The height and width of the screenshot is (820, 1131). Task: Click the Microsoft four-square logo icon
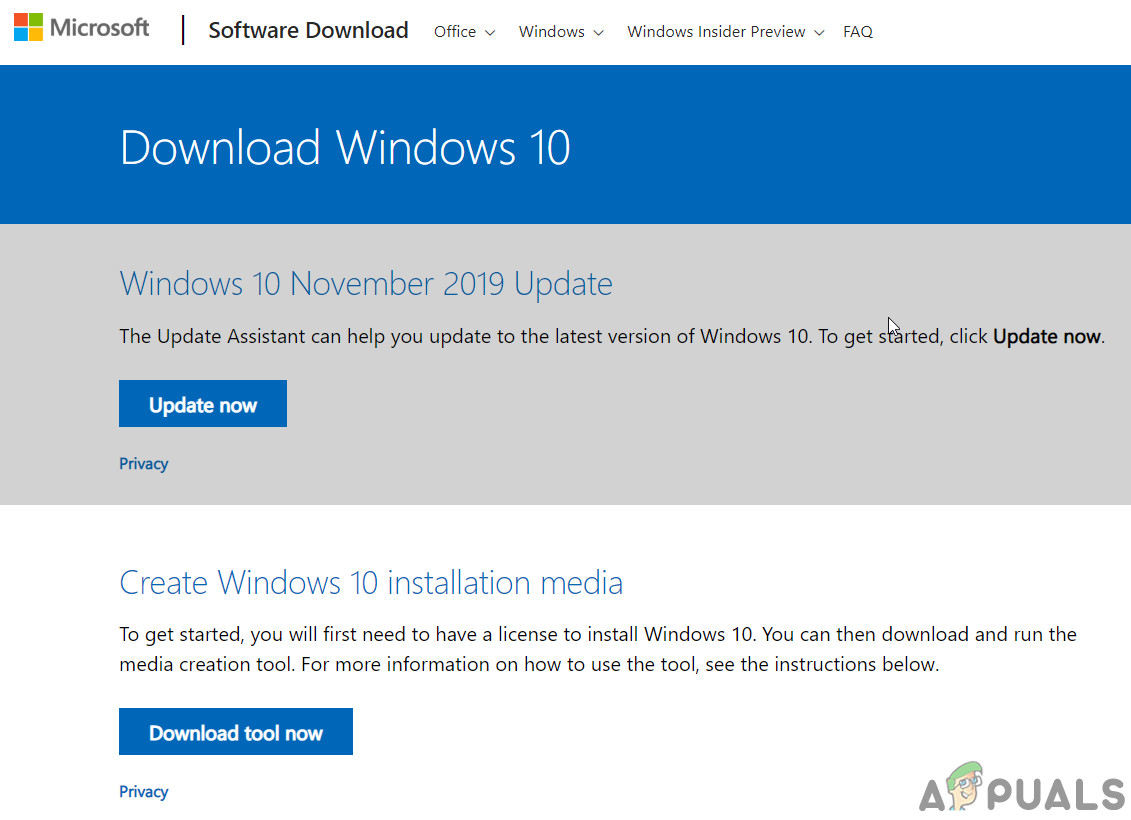click(28, 27)
